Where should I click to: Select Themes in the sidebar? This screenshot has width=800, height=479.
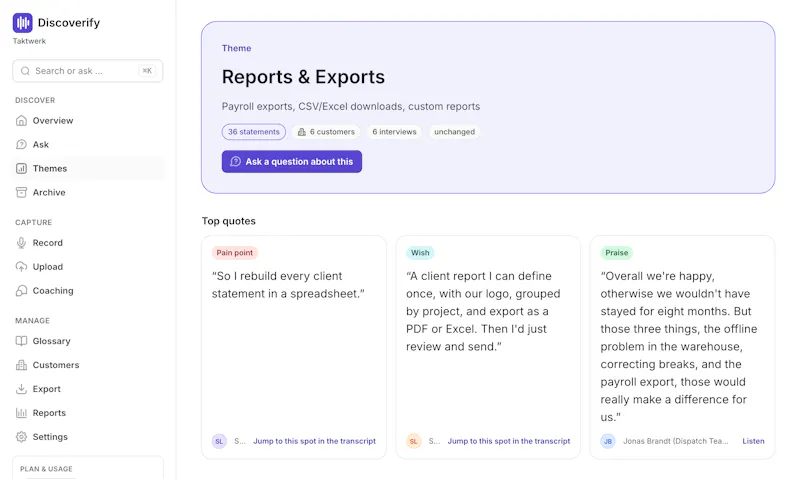coord(88,168)
